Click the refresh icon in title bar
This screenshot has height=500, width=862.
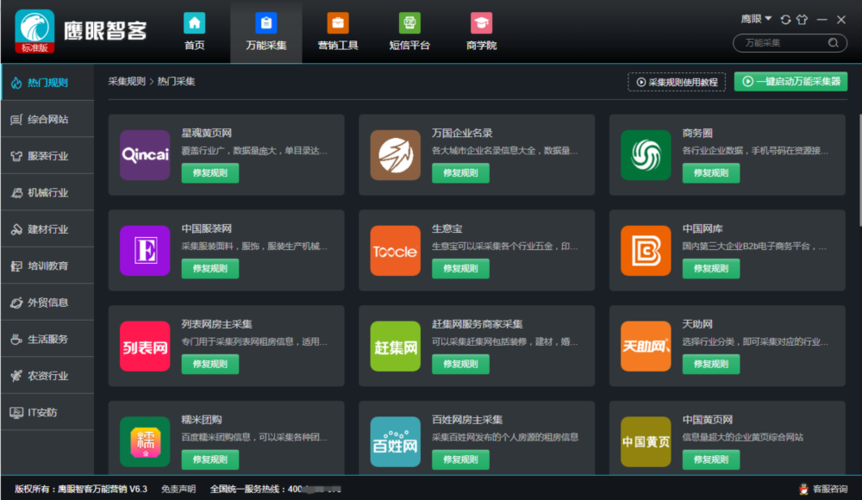tap(786, 20)
